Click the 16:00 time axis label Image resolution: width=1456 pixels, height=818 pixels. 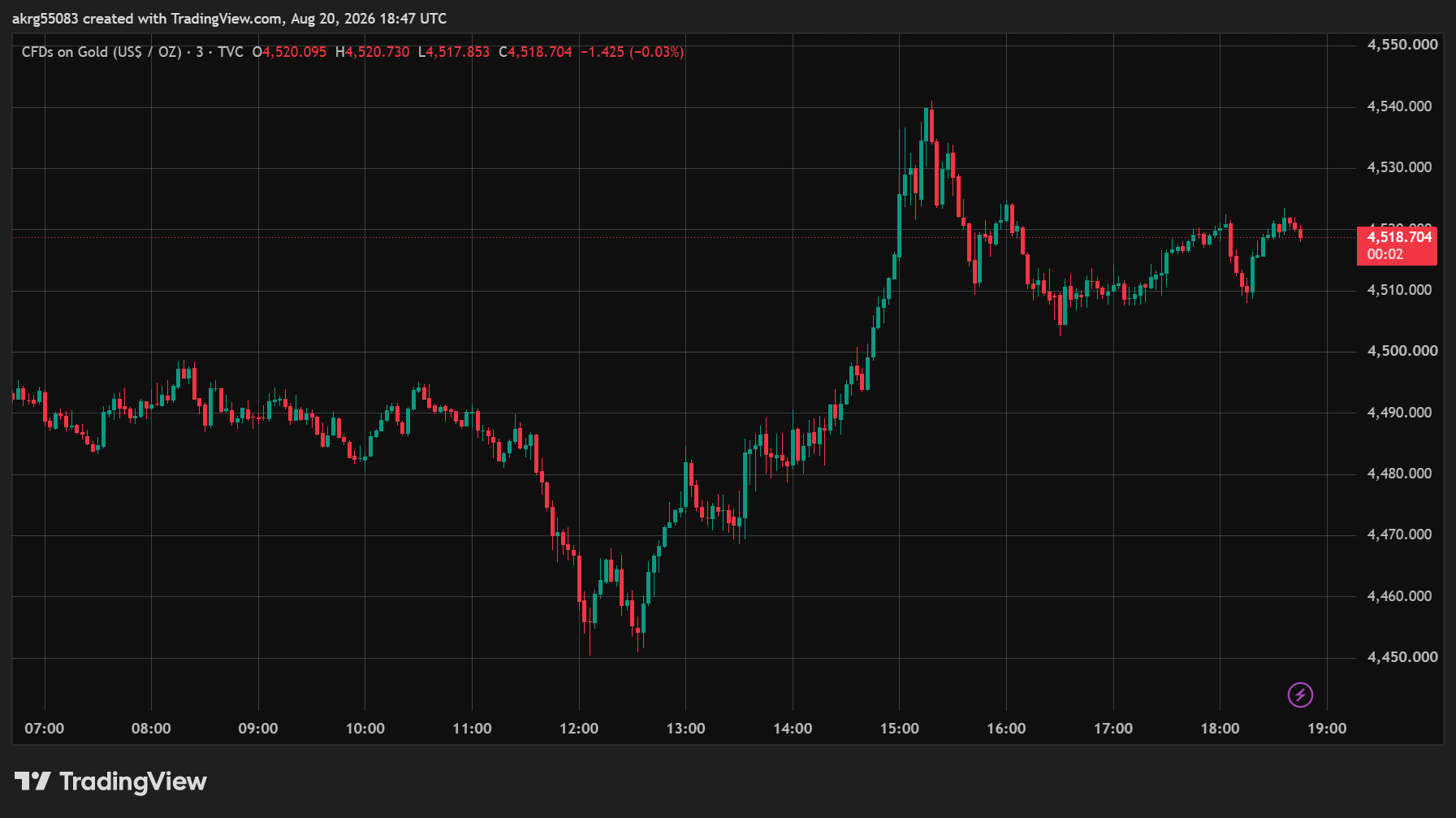coord(1006,729)
